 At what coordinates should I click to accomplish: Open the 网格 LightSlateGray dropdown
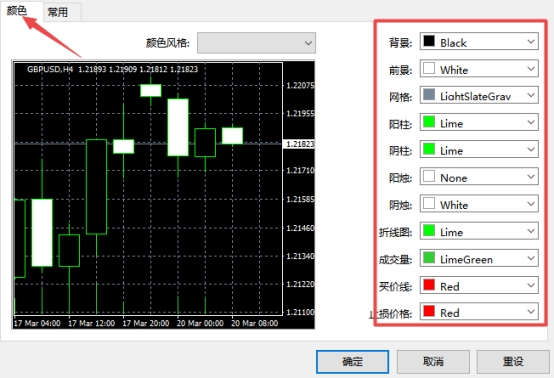tap(479, 95)
